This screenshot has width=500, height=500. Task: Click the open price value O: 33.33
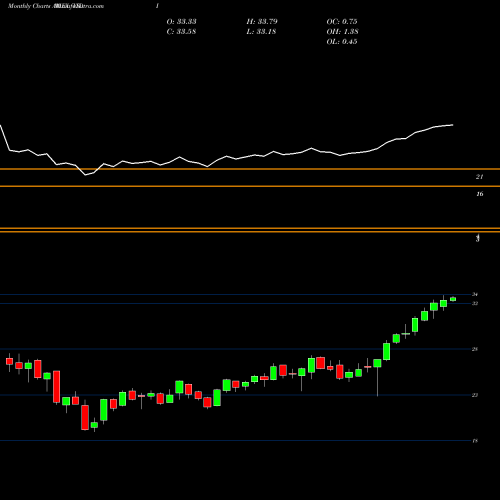(181, 22)
